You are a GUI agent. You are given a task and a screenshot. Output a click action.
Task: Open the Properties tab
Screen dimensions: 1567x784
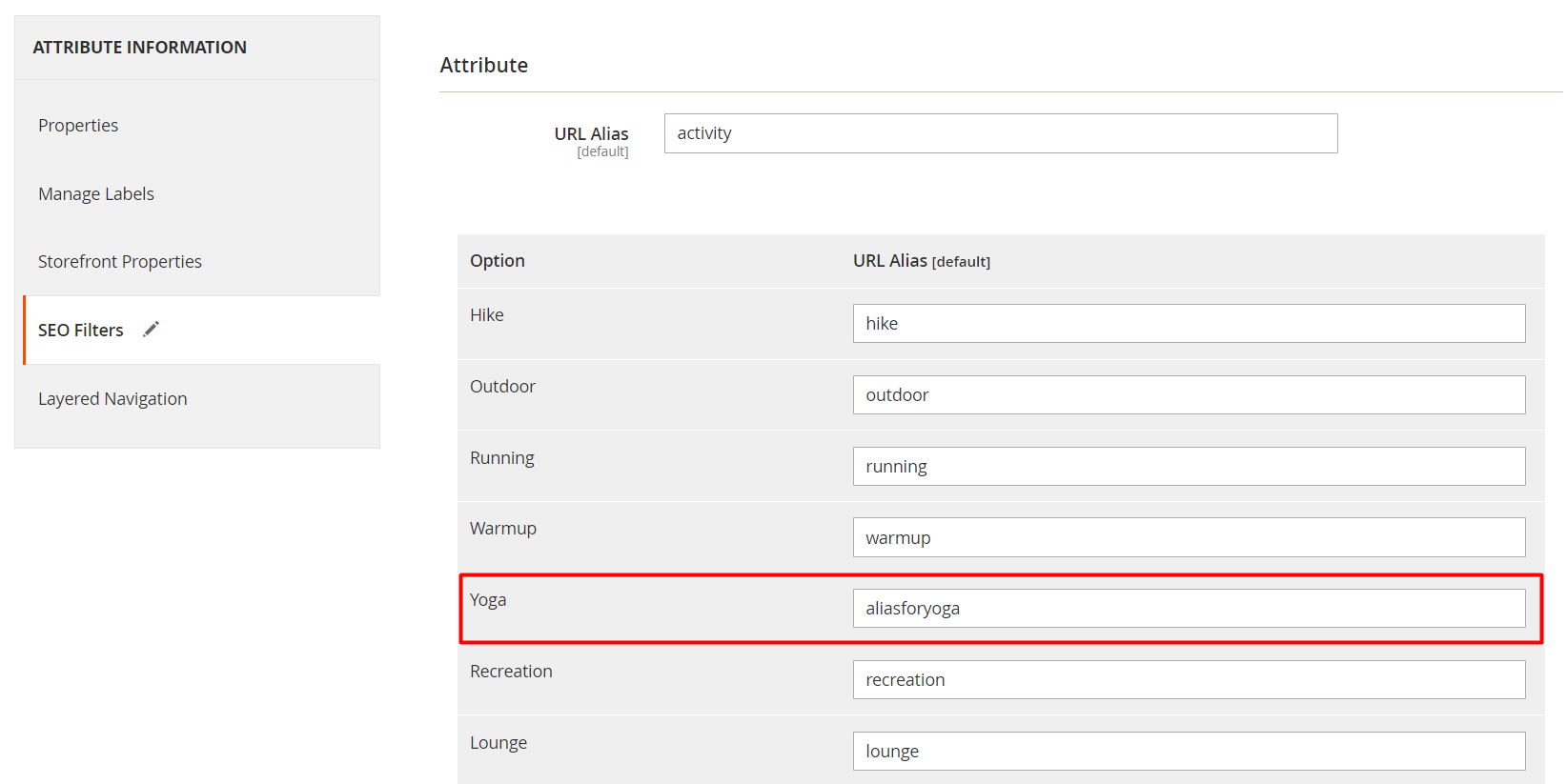click(78, 126)
